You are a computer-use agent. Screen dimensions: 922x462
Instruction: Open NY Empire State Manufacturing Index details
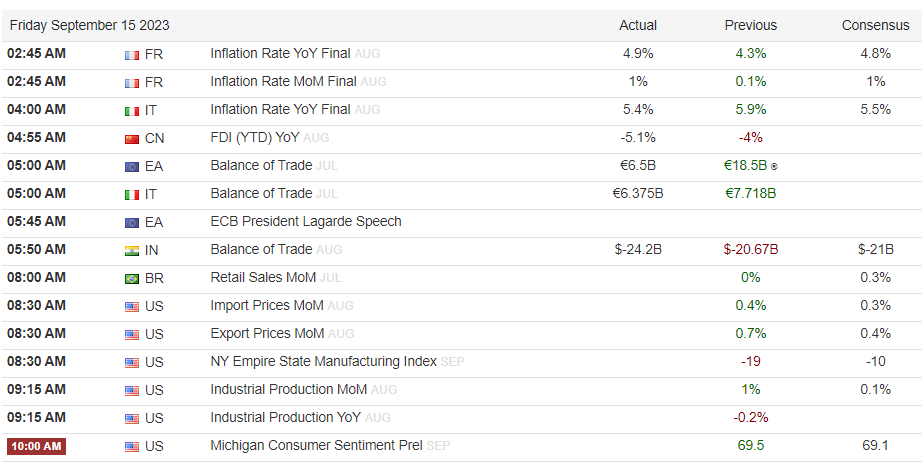pyautogui.click(x=323, y=361)
